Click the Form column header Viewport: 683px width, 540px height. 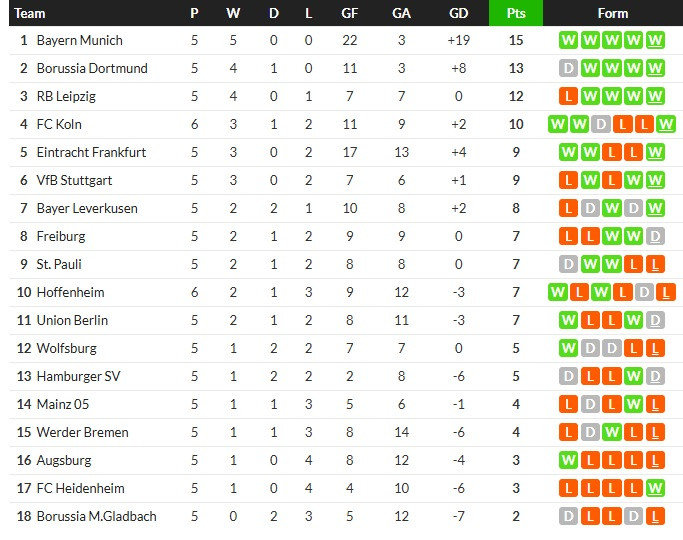pyautogui.click(x=612, y=13)
